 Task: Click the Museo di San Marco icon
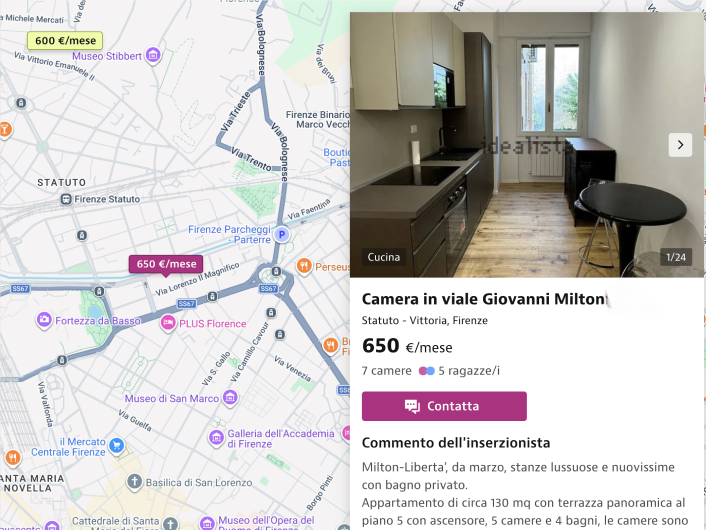coord(231,398)
